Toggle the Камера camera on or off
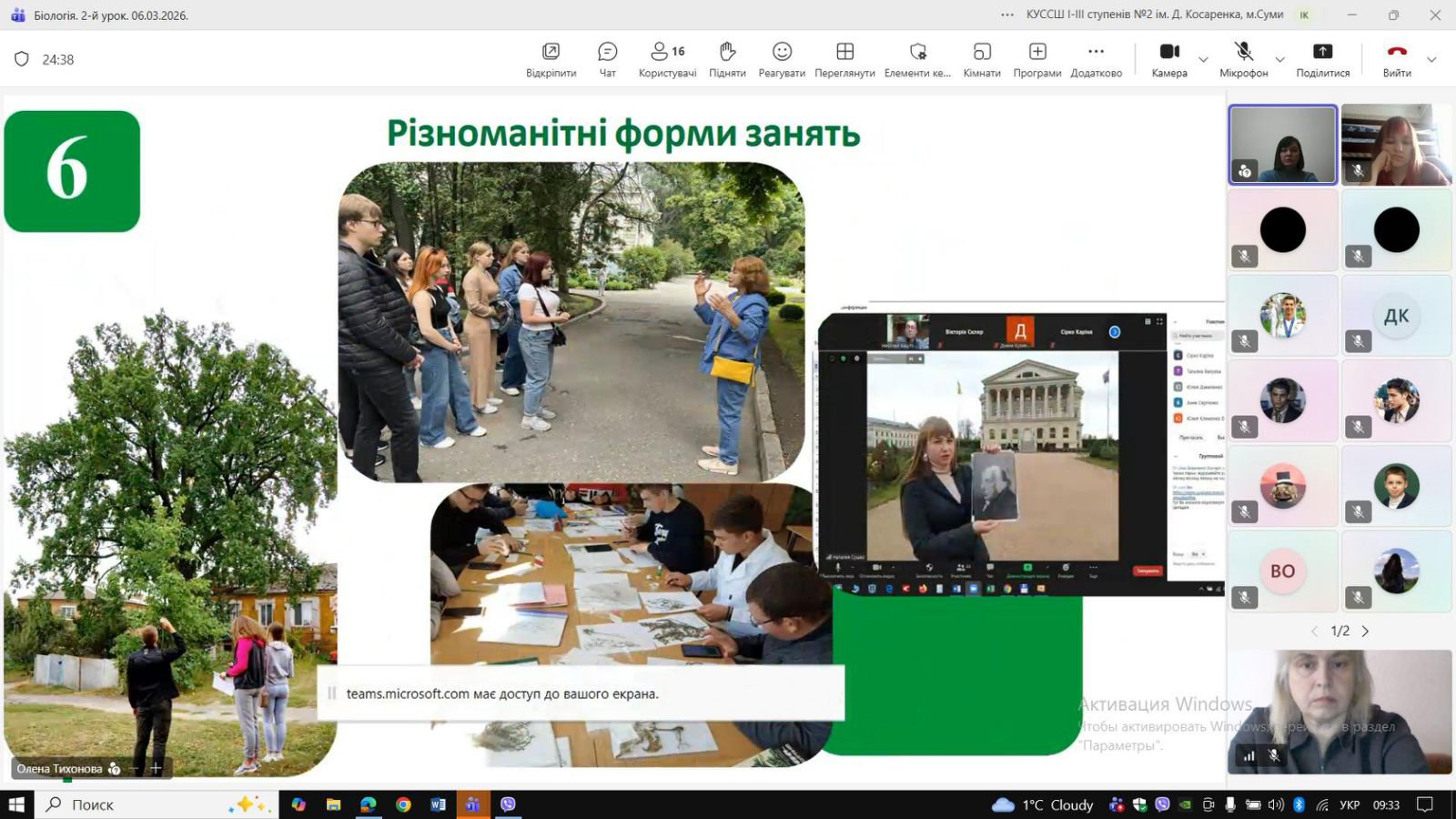 click(1169, 59)
